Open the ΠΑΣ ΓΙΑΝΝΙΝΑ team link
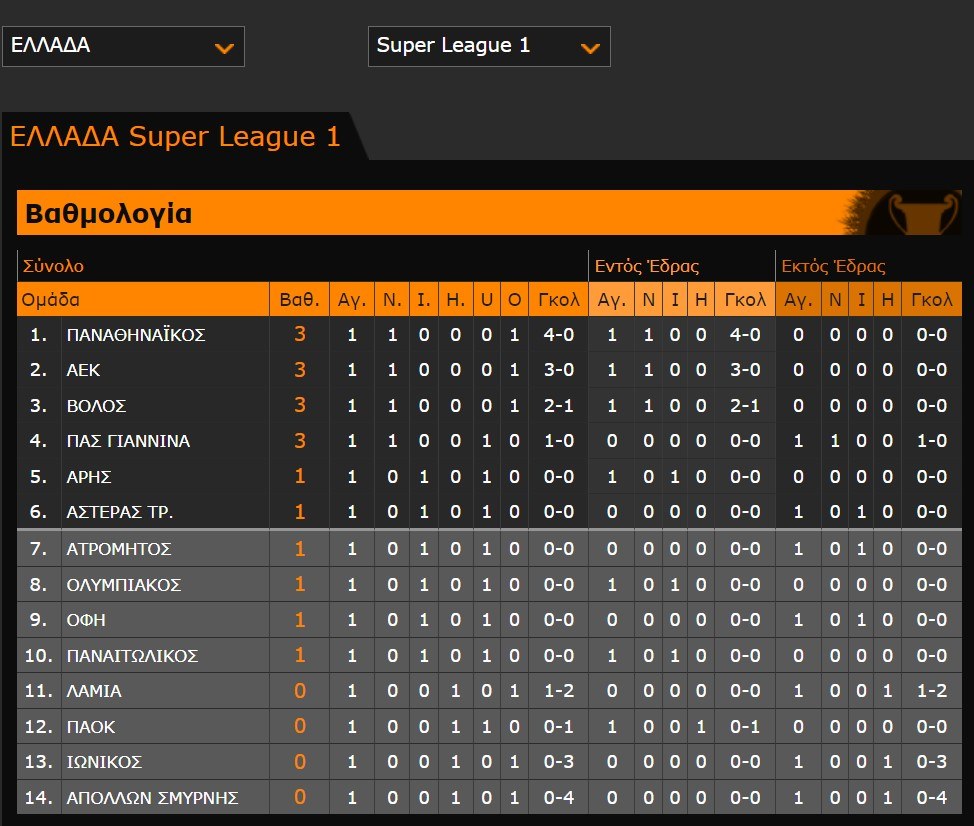The height and width of the screenshot is (826, 974). point(127,441)
